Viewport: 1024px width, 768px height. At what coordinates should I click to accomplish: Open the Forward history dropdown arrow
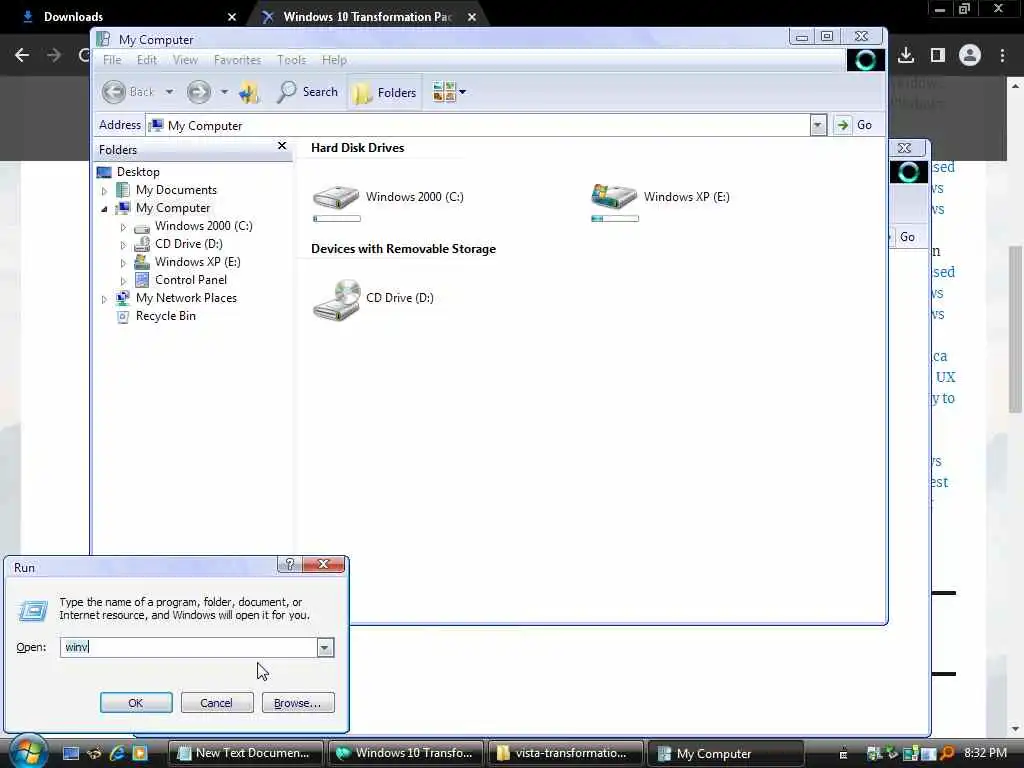(224, 92)
